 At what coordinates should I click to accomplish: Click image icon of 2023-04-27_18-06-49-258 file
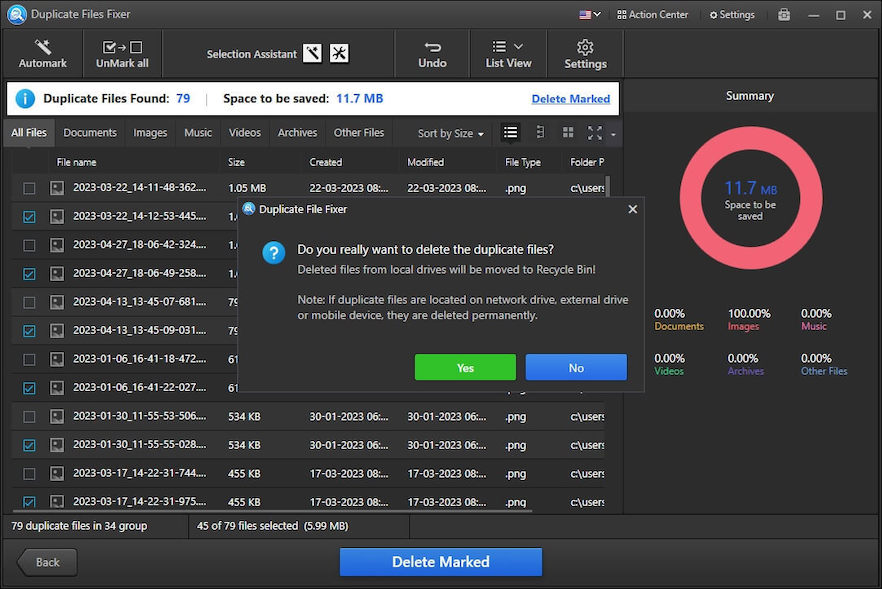[x=57, y=273]
